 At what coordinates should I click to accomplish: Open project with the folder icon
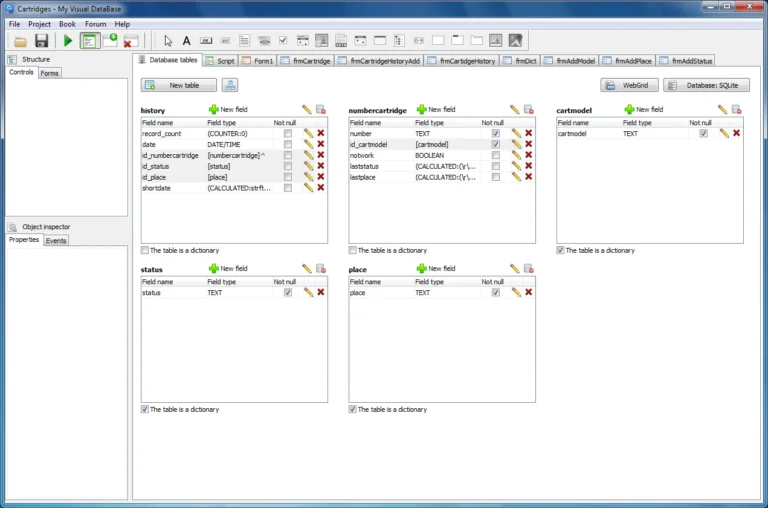click(x=20, y=41)
